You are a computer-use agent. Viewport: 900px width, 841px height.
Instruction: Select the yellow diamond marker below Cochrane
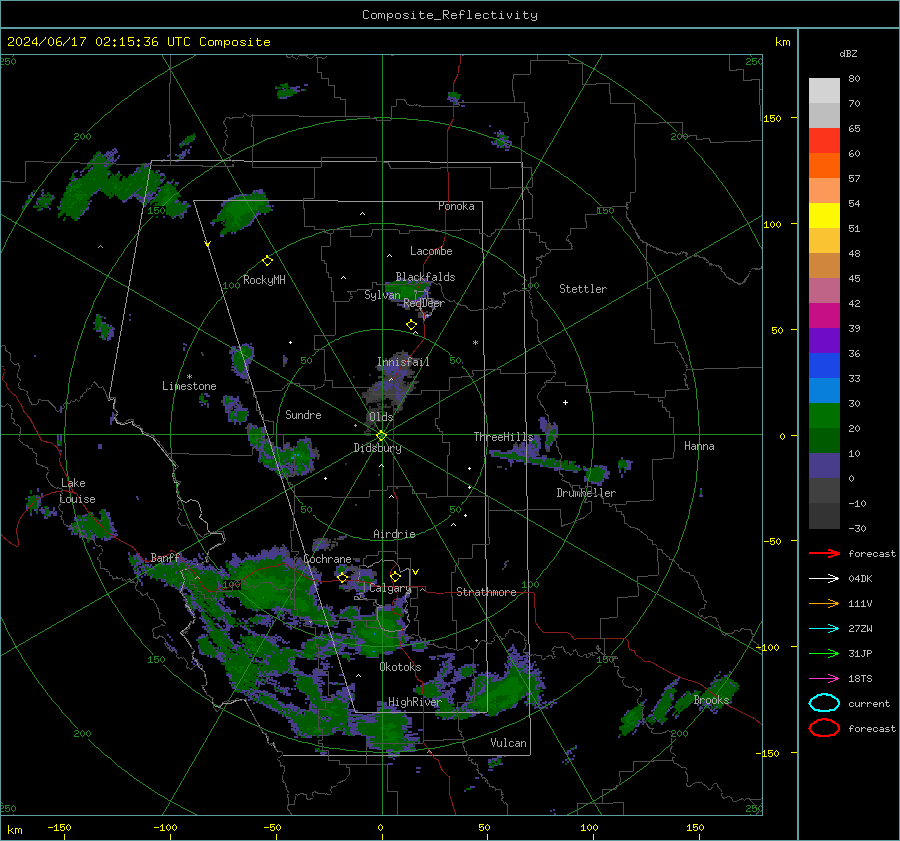[x=343, y=577]
